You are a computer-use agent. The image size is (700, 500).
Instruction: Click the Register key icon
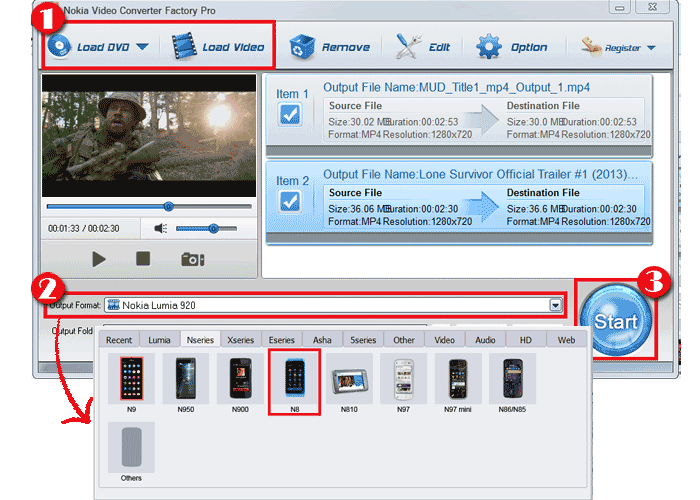592,47
